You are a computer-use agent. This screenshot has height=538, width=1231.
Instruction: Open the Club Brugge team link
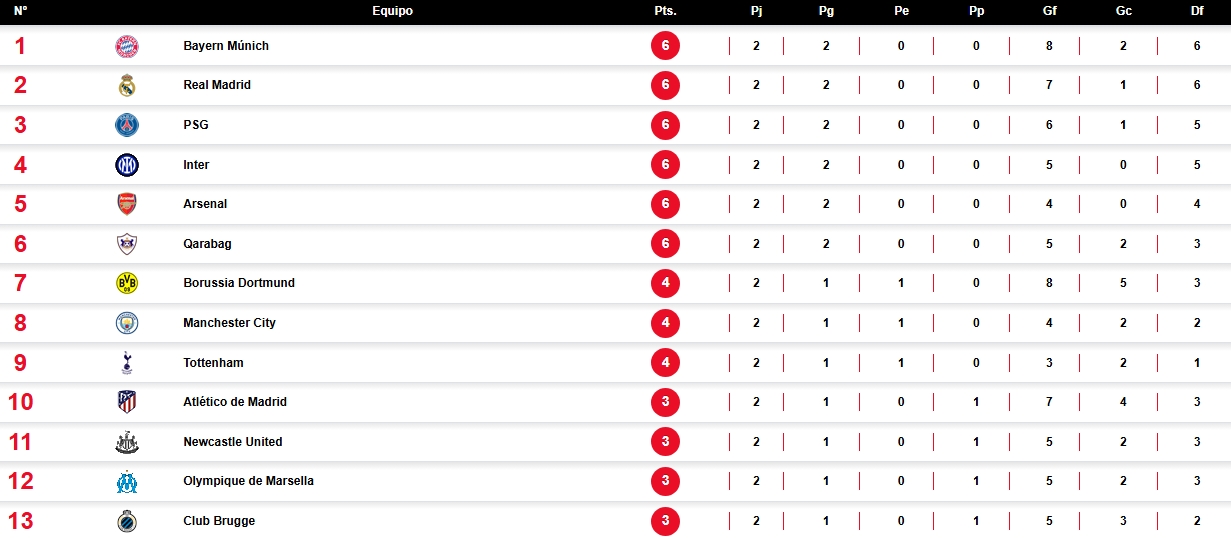click(x=219, y=521)
